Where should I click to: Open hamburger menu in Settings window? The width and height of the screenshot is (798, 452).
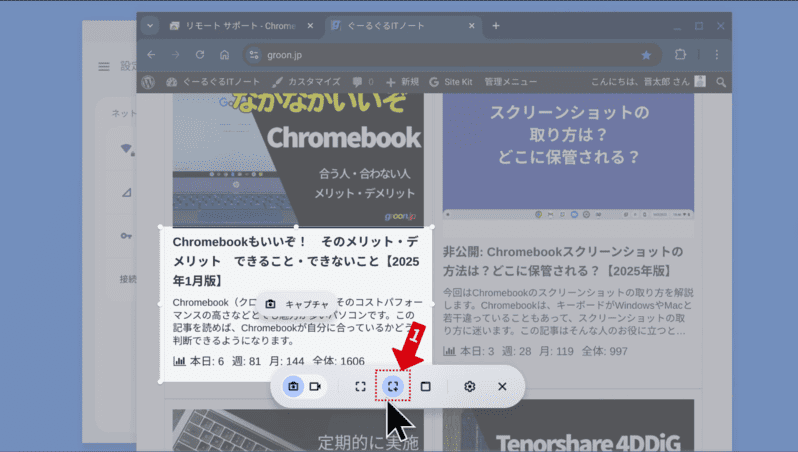(x=104, y=66)
